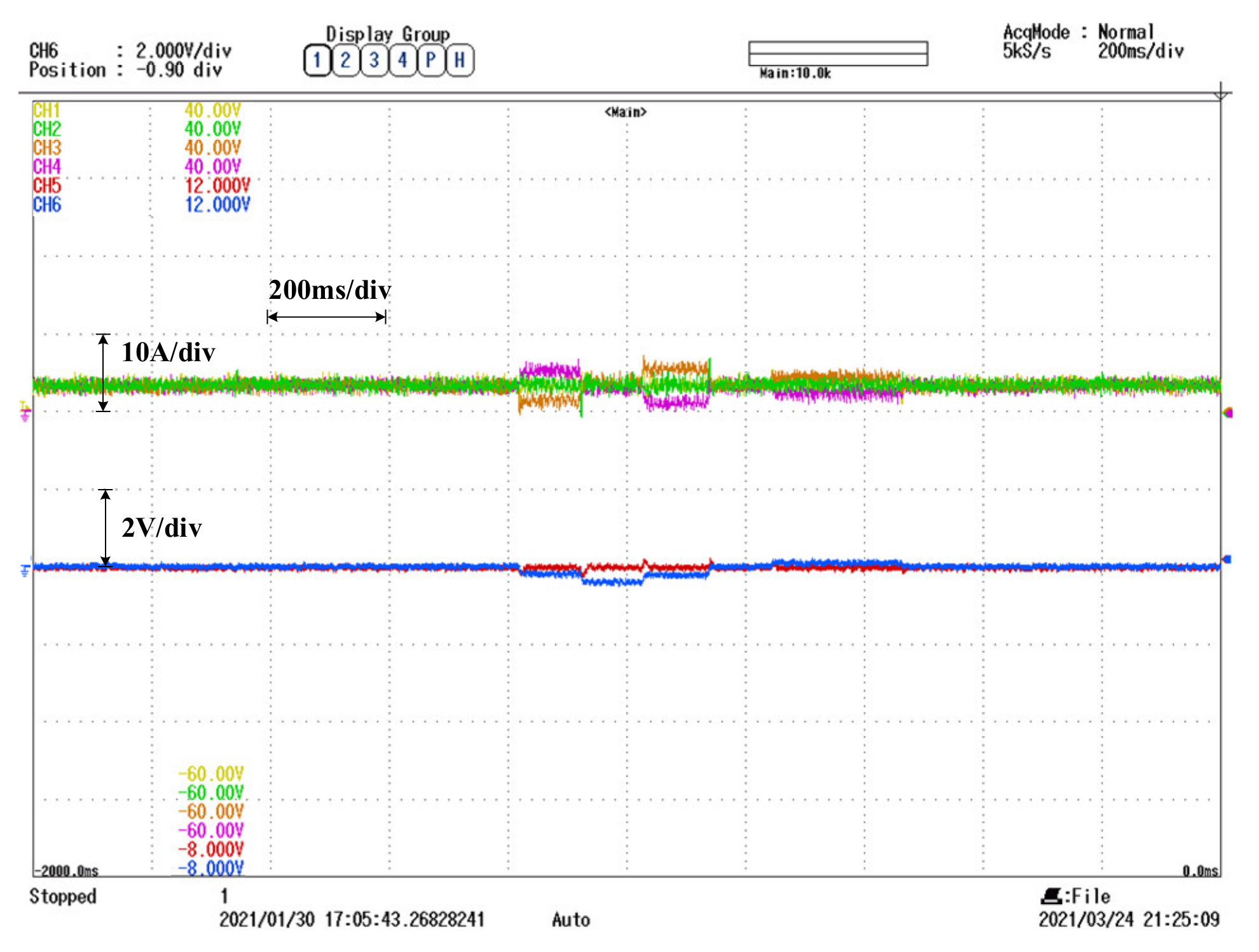Select Display Group 4 button
1259x952 pixels.
pyautogui.click(x=402, y=60)
